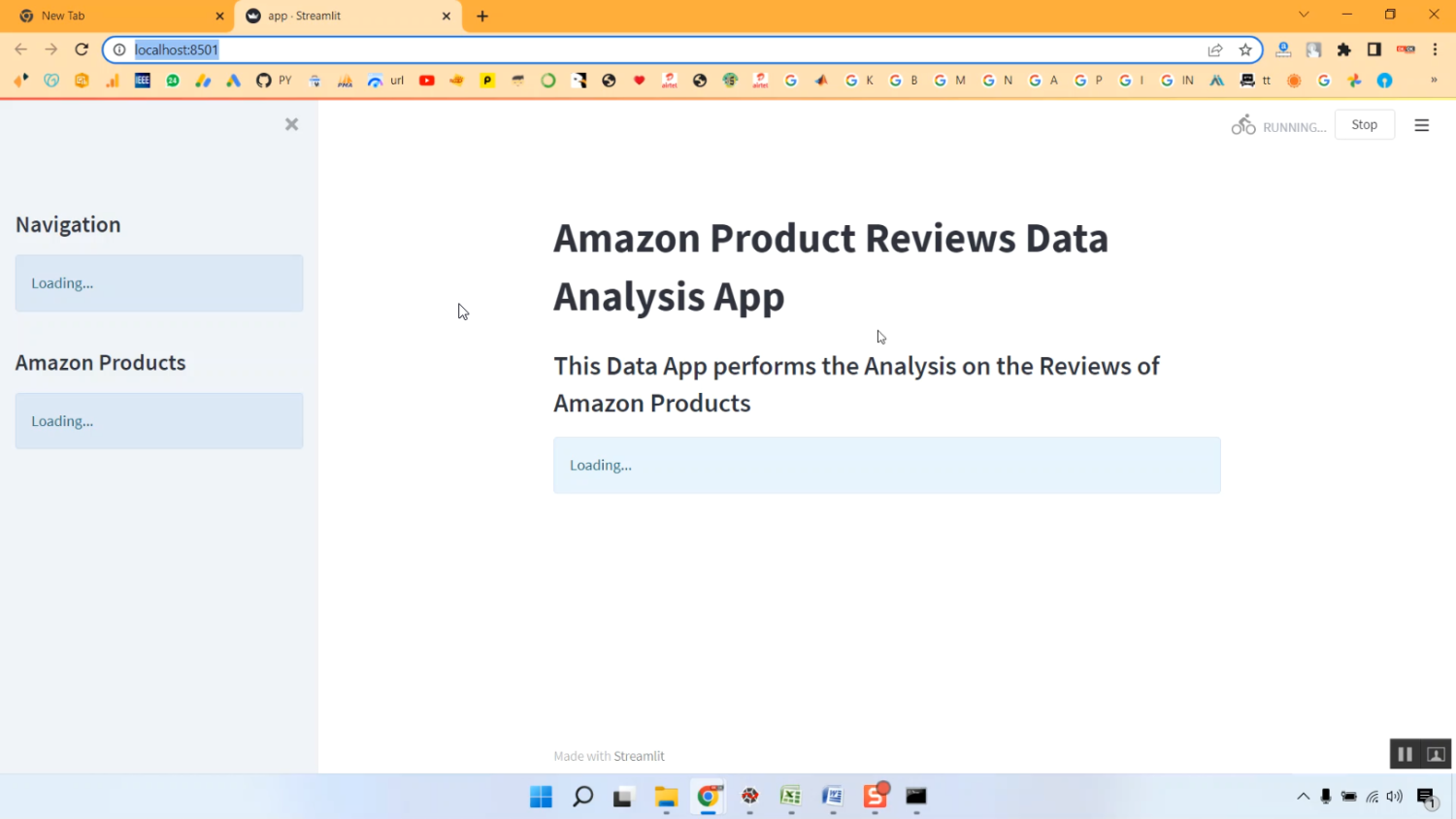Open the GitHub PY bookmark
Image resolution: width=1456 pixels, height=819 pixels.
coord(273,81)
